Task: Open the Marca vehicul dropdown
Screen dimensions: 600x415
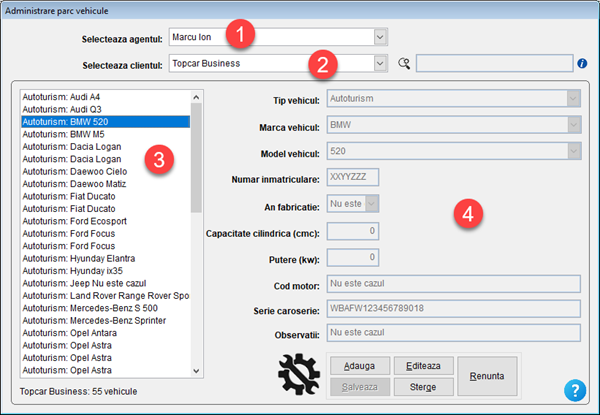Action: [x=573, y=125]
